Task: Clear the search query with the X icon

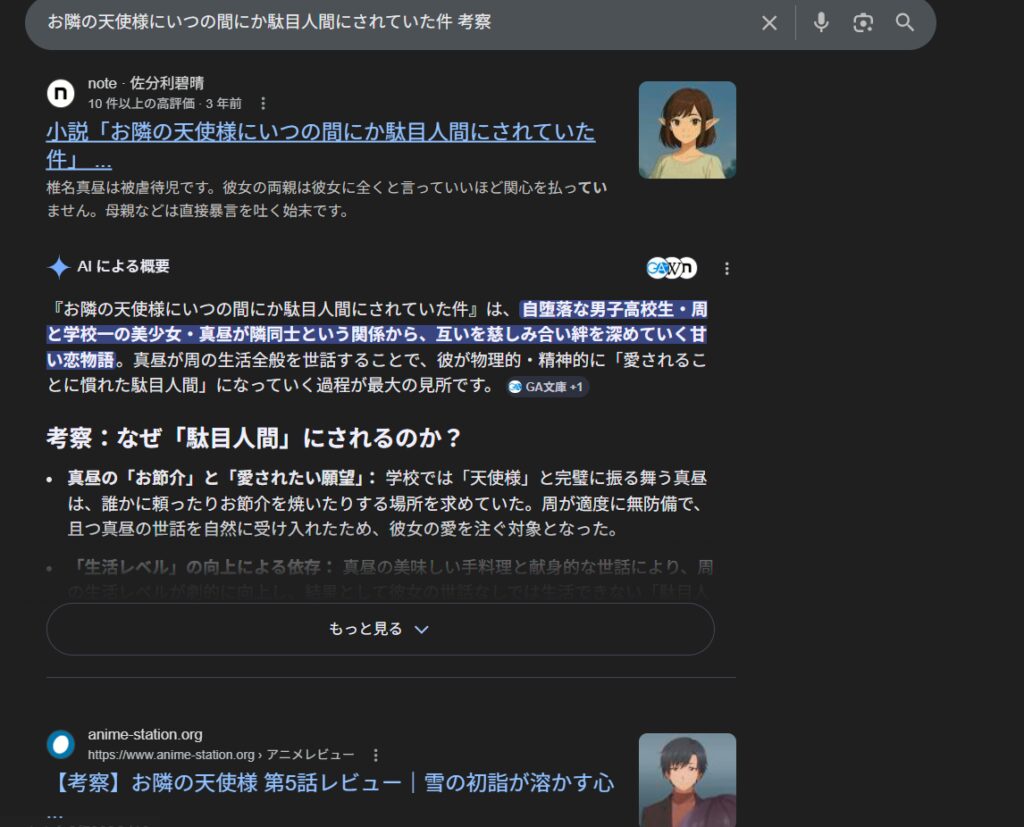Action: click(769, 23)
